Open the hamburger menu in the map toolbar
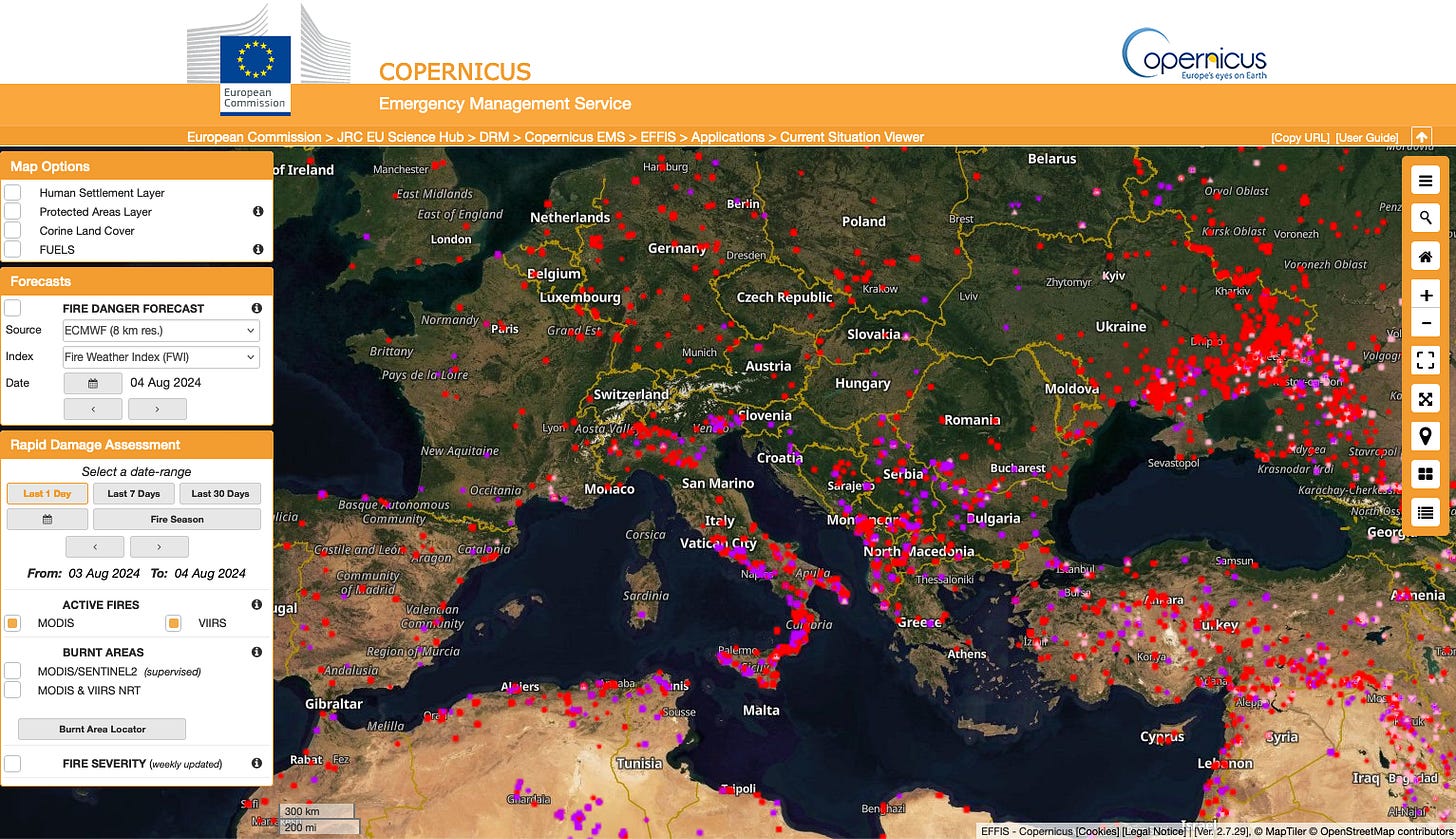The width and height of the screenshot is (1456, 839). point(1425,181)
